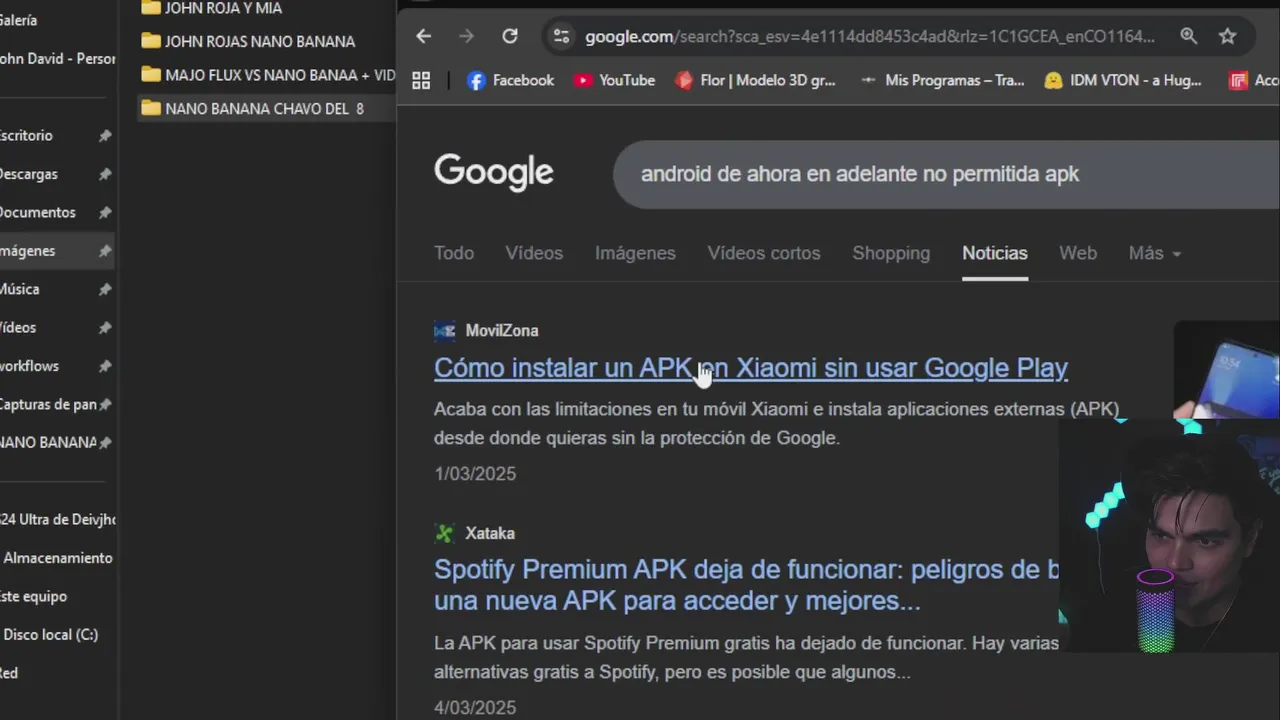
Task: Open Mis Programas bookmark
Action: pos(941,81)
